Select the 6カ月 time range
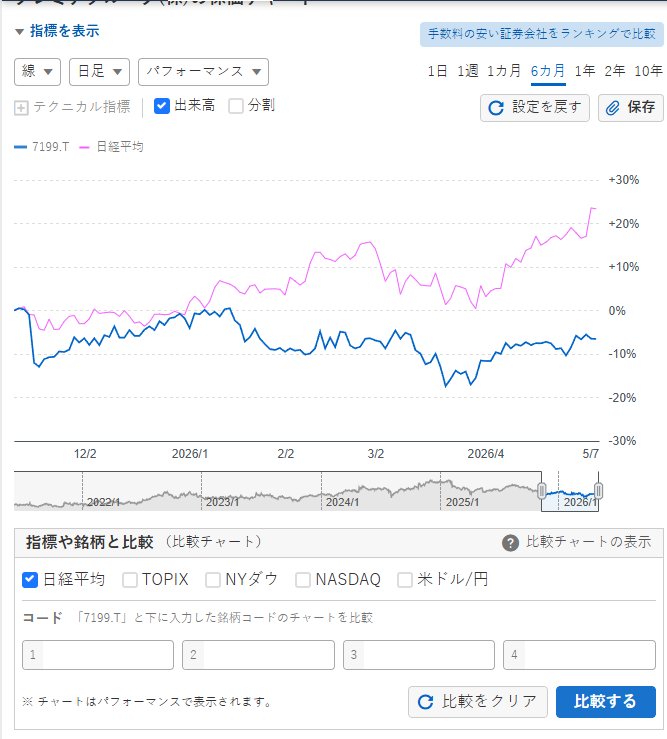 (x=548, y=71)
